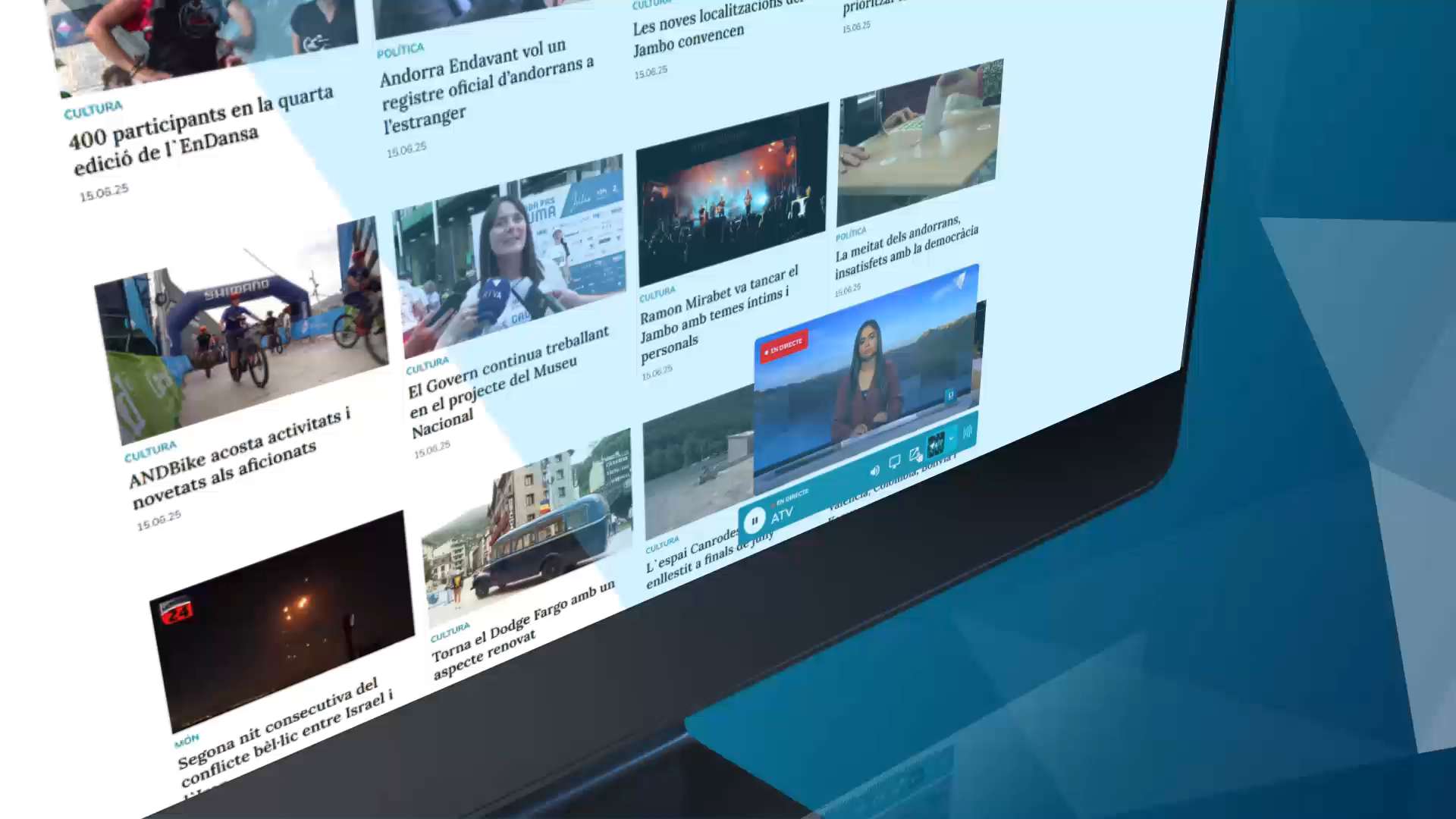1456x819 pixels.
Task: Open 'Andorra Endavant vol un registre' article
Action: [487, 86]
